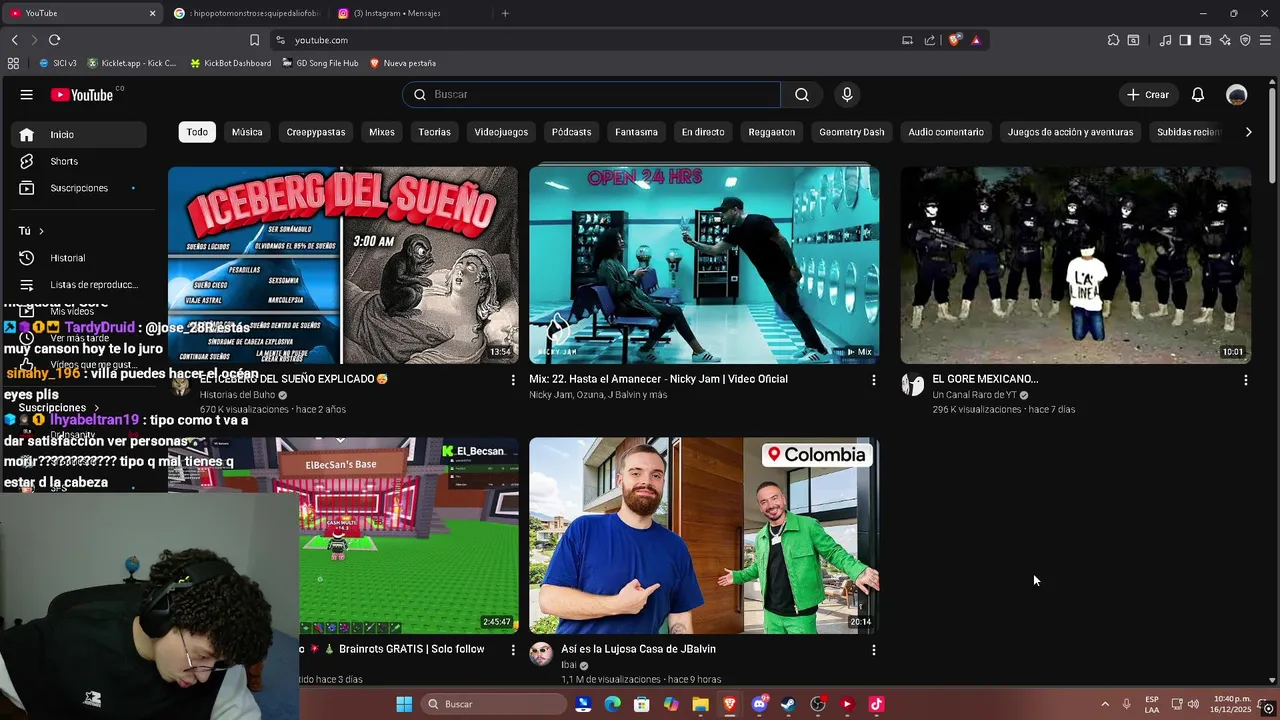This screenshot has width=1280, height=720.
Task: Open Discord from the taskbar
Action: pyautogui.click(x=759, y=704)
